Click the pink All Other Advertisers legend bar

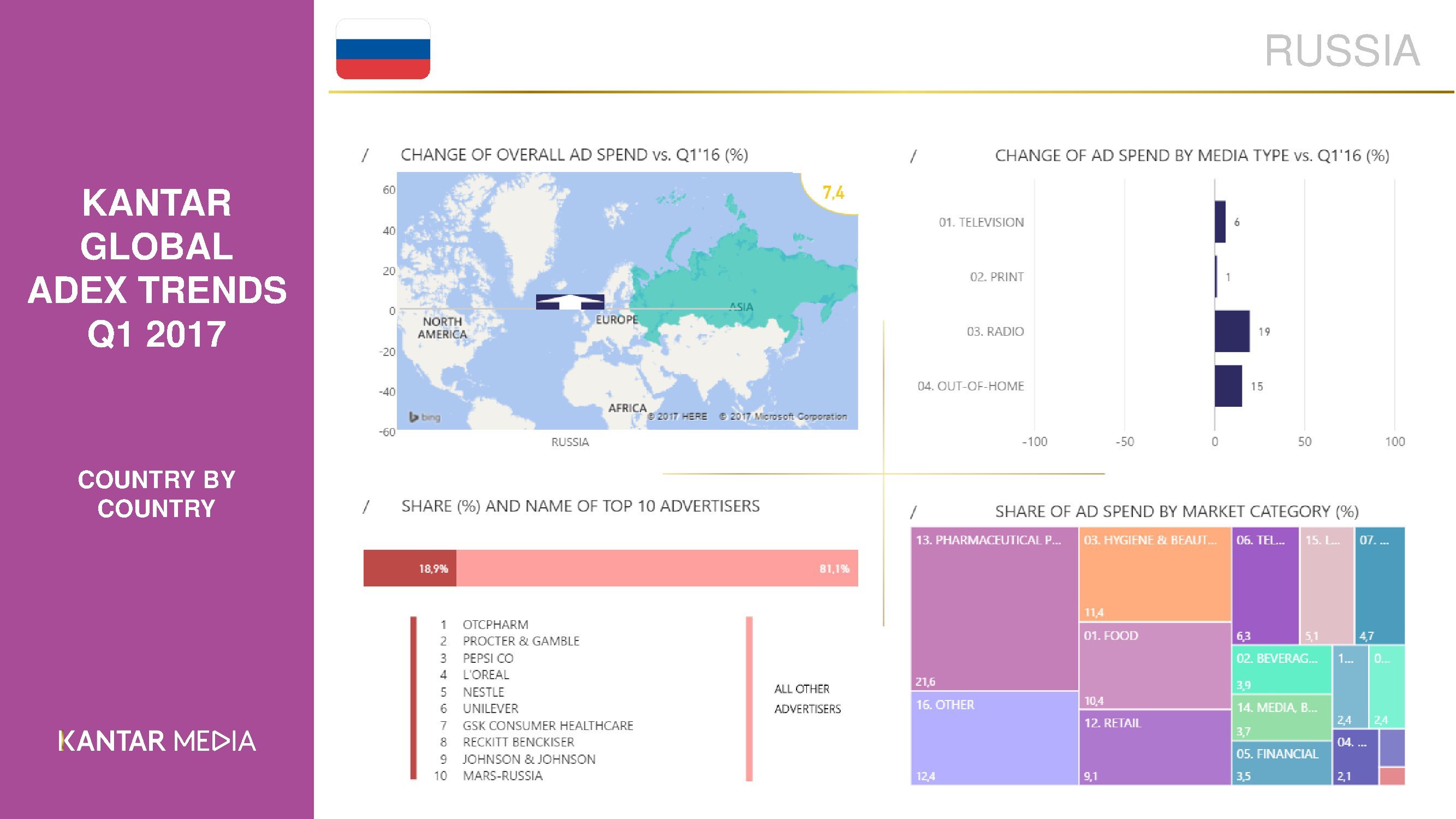750,699
